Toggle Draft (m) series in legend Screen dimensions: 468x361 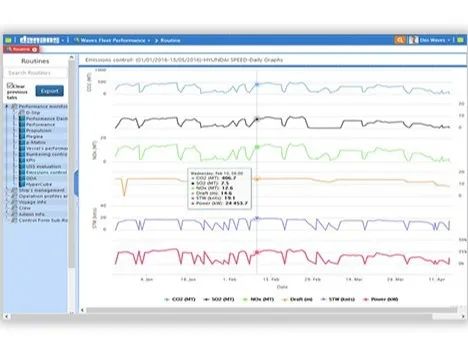click(297, 299)
